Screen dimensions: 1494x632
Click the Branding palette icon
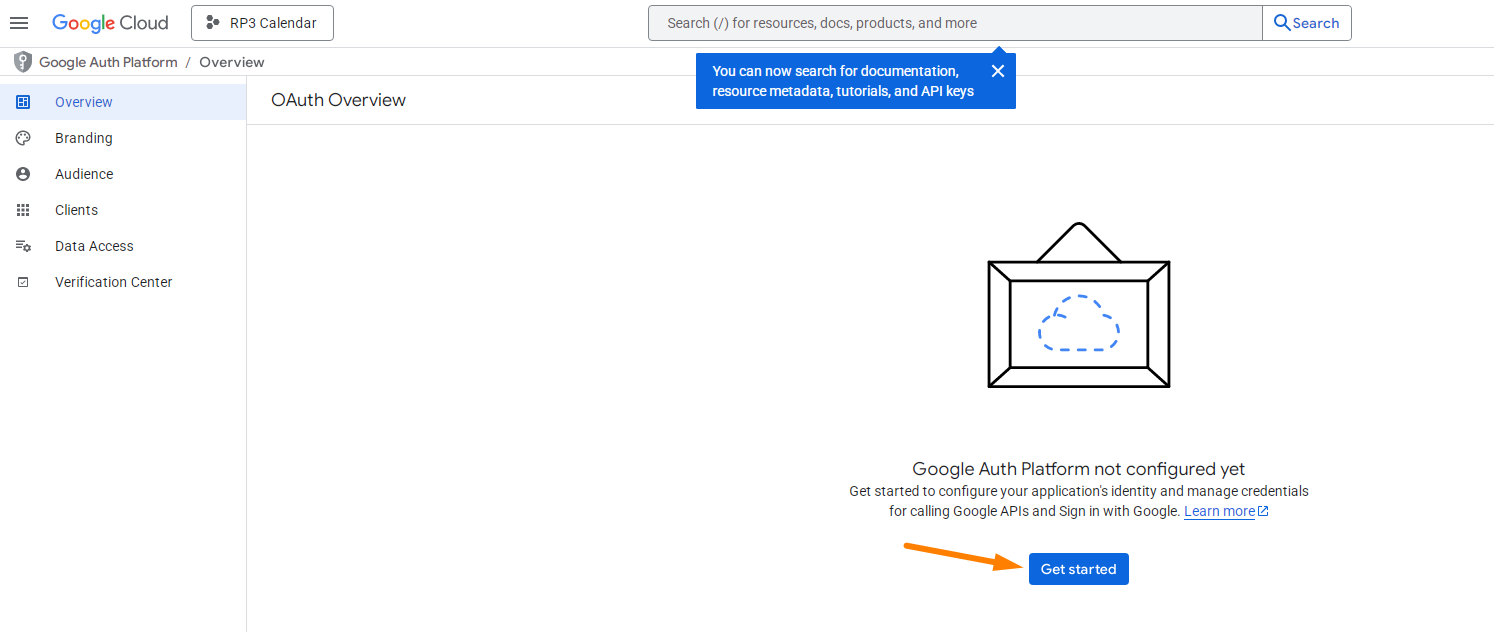click(x=23, y=138)
